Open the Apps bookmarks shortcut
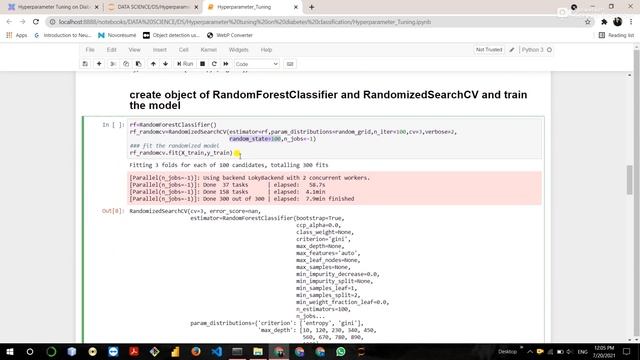This screenshot has height=360, width=640. pyautogui.click(x=17, y=36)
